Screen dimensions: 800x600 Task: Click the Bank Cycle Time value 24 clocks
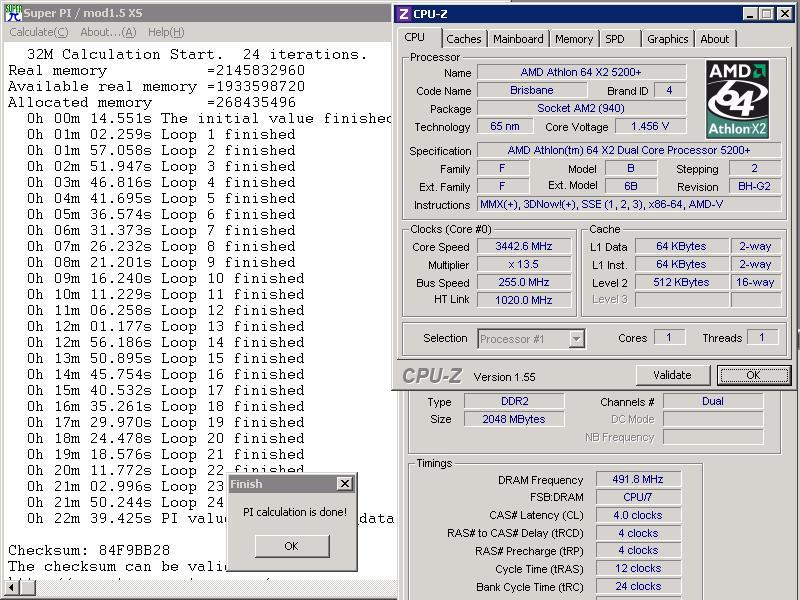[638, 586]
